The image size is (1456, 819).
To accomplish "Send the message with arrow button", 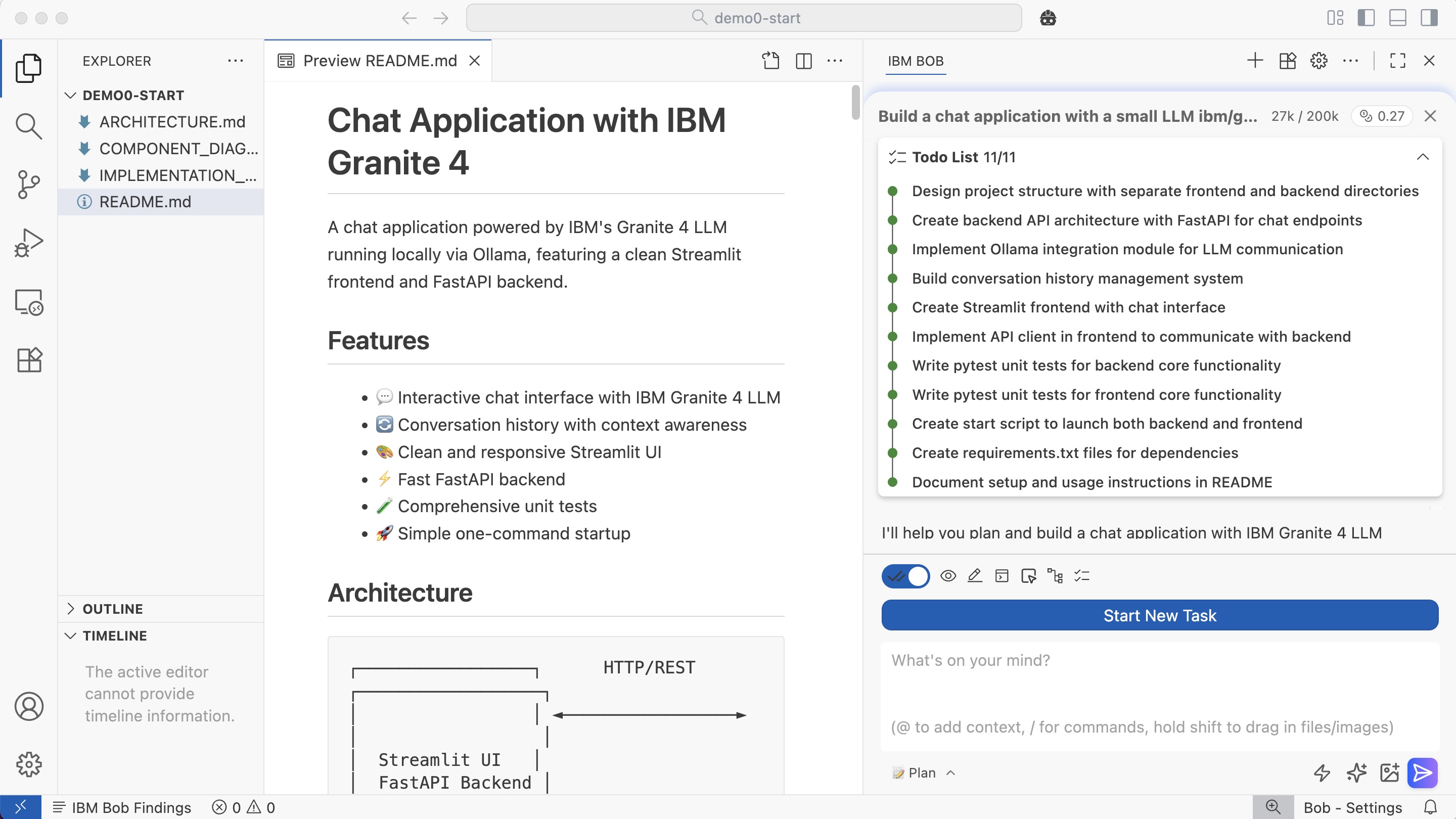I will coord(1422,772).
